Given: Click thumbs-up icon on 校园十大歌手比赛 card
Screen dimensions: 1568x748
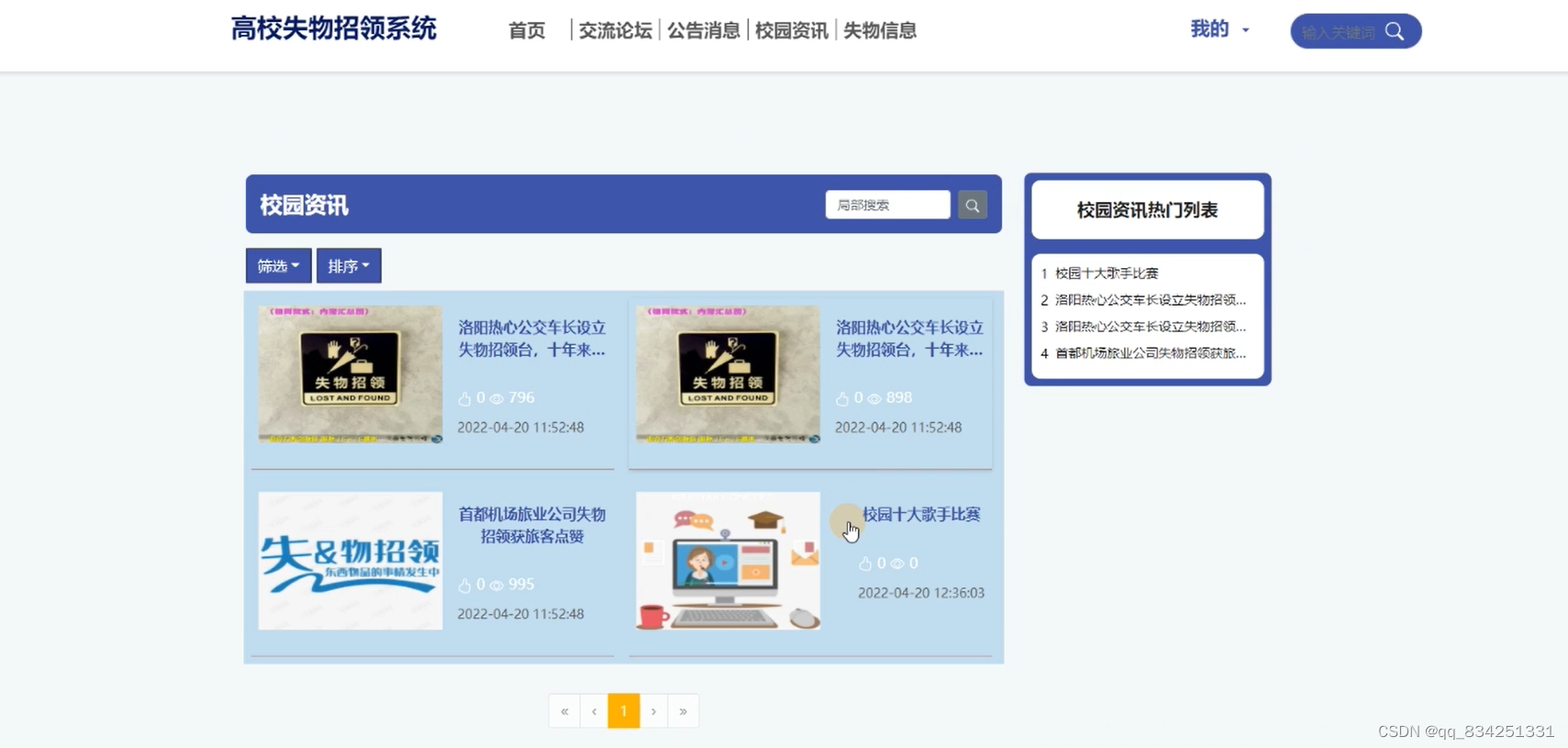Looking at the screenshot, I should tap(865, 564).
